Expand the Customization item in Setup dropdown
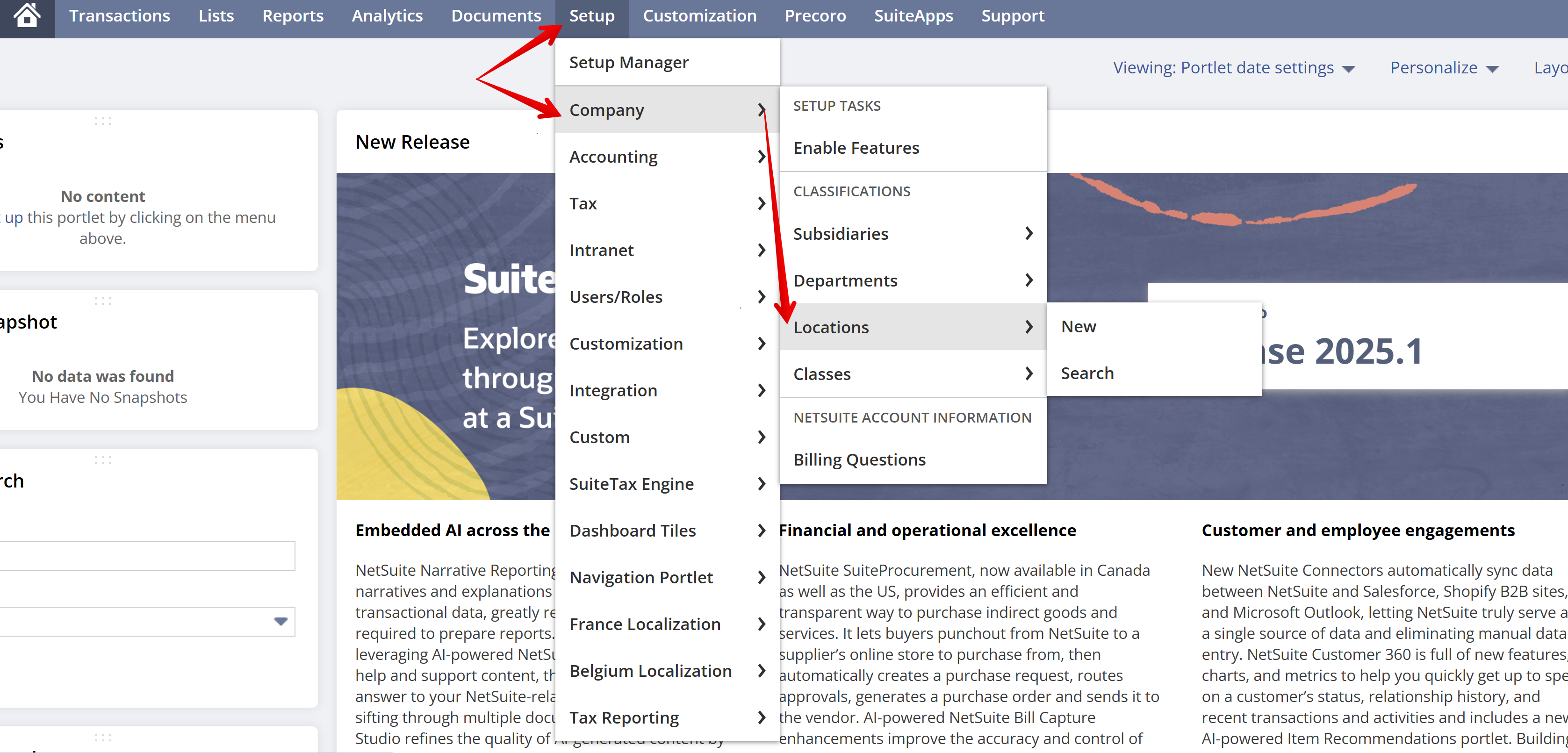The height and width of the screenshot is (753, 1568). coord(667,344)
